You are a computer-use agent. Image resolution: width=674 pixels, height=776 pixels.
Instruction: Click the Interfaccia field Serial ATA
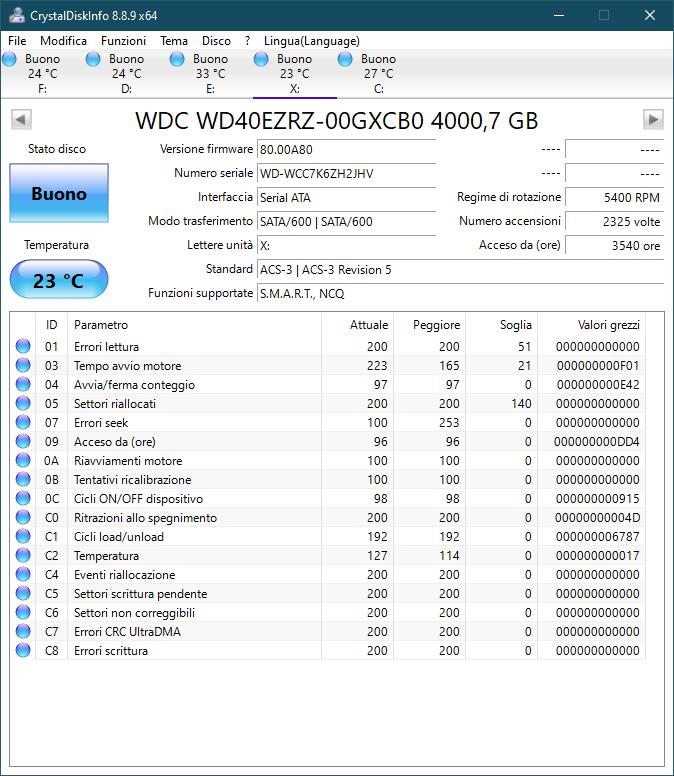coord(346,197)
